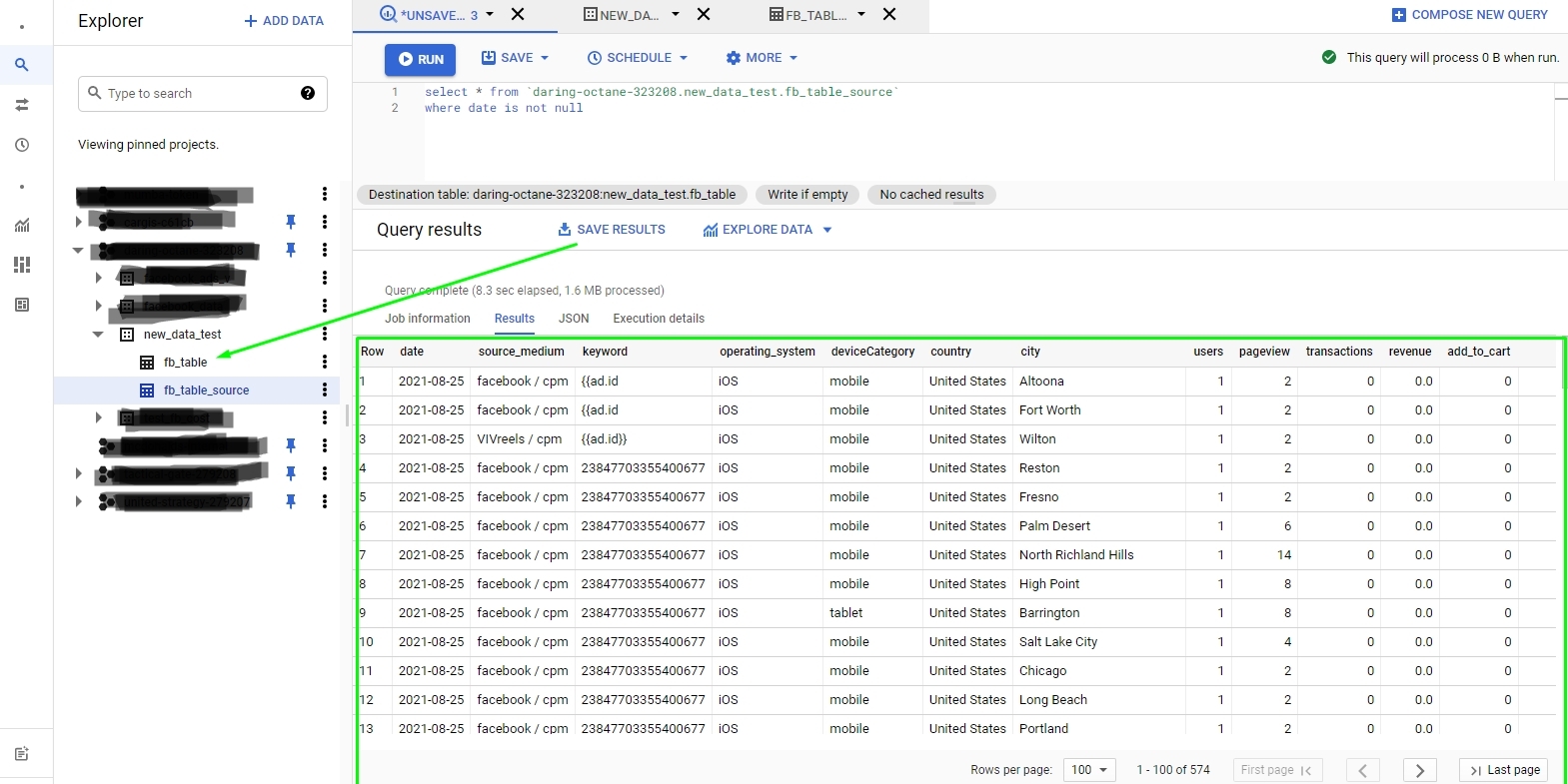Switch to the Results tab
1568x784 pixels.
515,319
